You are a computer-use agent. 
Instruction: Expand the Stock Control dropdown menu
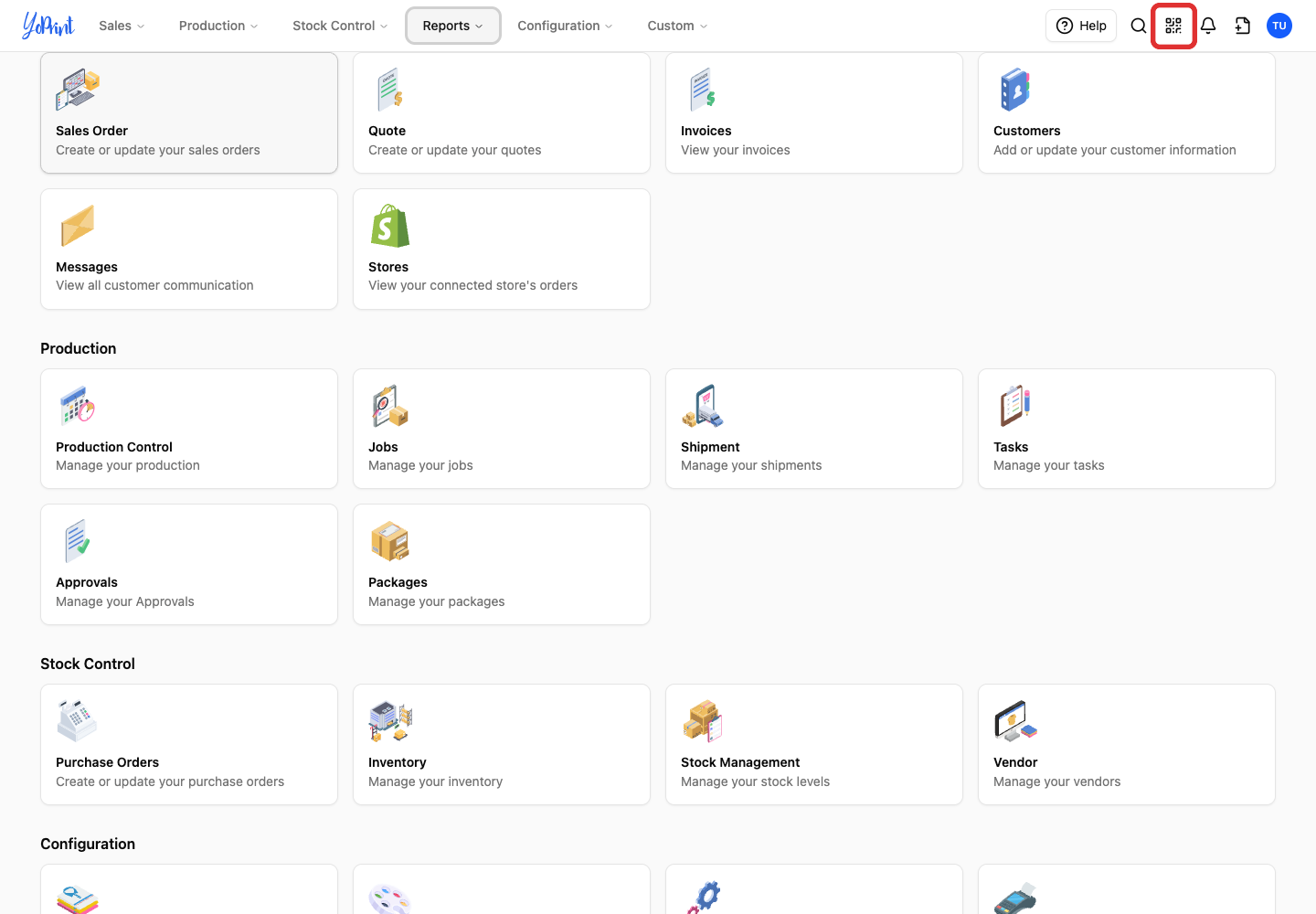(x=340, y=26)
